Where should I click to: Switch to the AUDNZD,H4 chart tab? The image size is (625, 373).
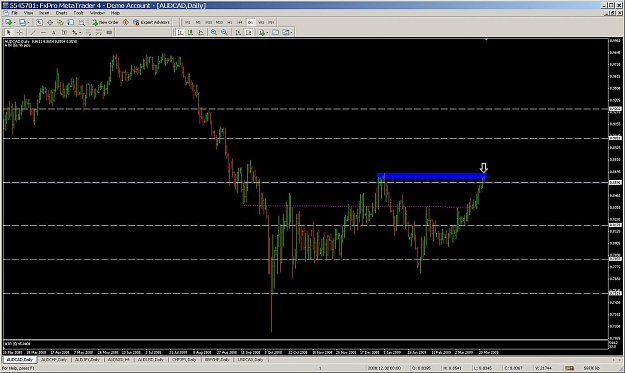pyautogui.click(x=119, y=359)
